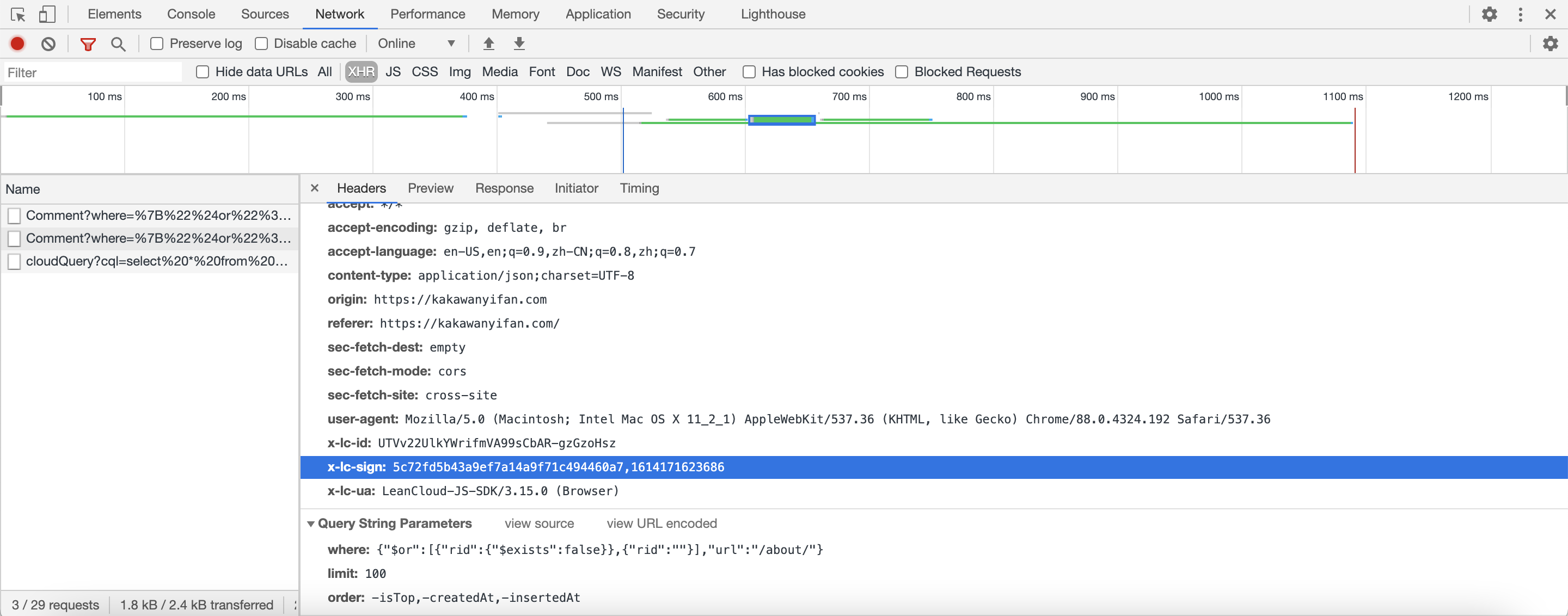
Task: Click the view URL encoded link
Action: [x=661, y=523]
